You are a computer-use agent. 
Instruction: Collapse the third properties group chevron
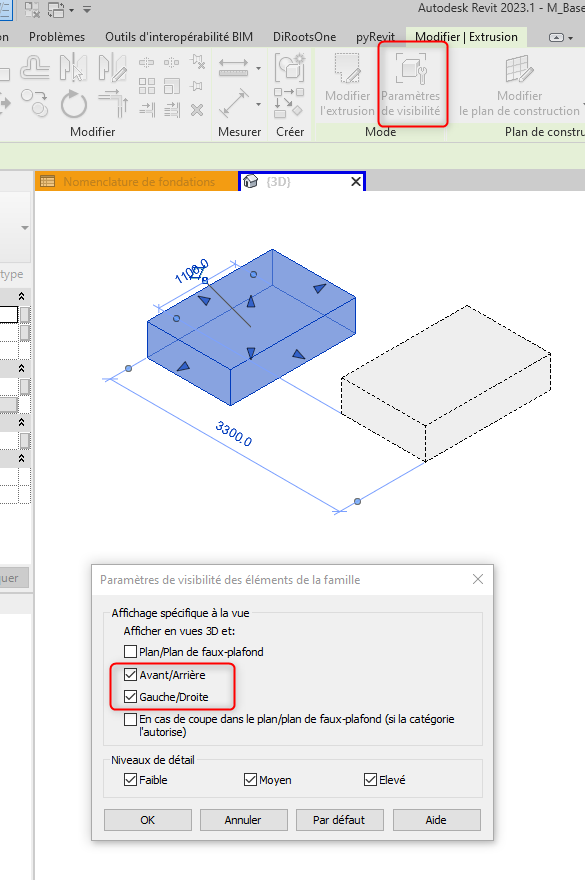21,422
